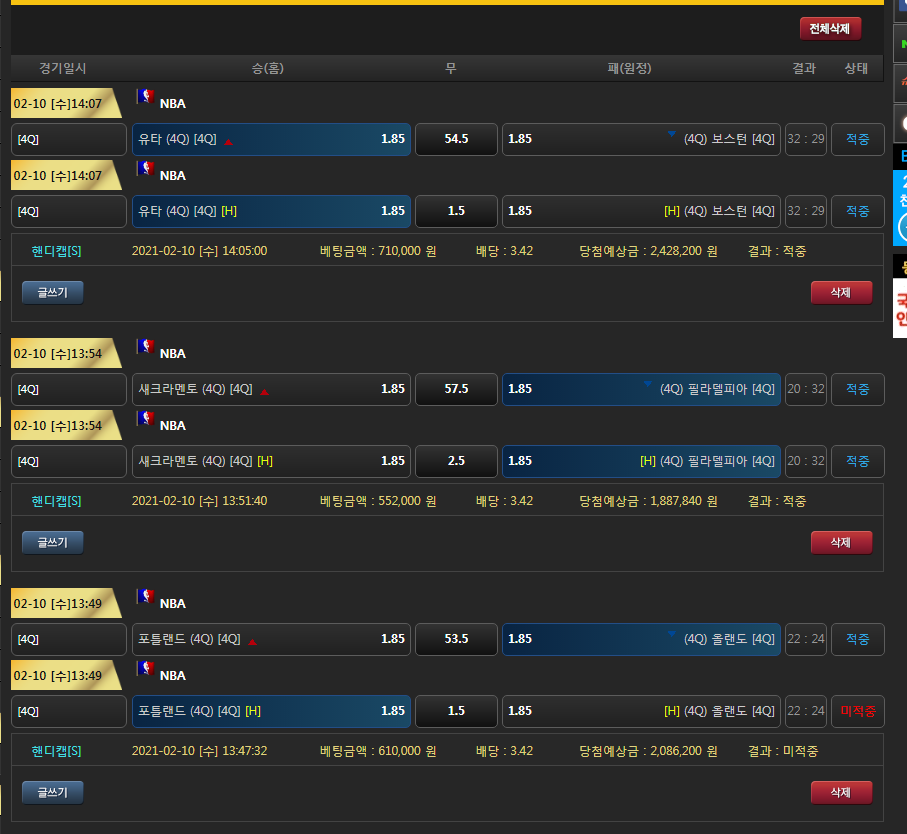Open 글쓰기 under the 710,000 원 bet
Viewport: 907px width, 834px height.
click(52, 292)
